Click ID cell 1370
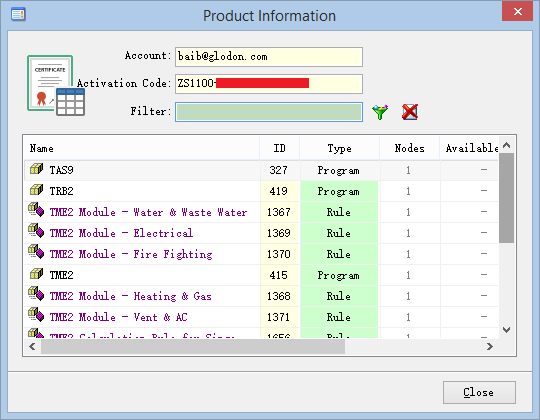This screenshot has width=540, height=420. coord(278,254)
